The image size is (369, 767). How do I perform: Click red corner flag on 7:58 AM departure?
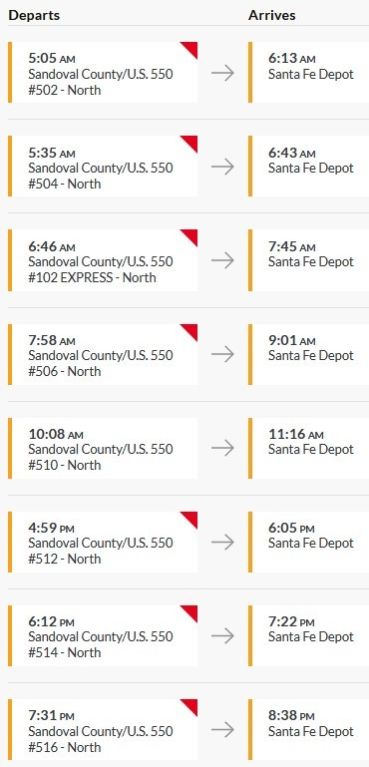click(x=191, y=330)
